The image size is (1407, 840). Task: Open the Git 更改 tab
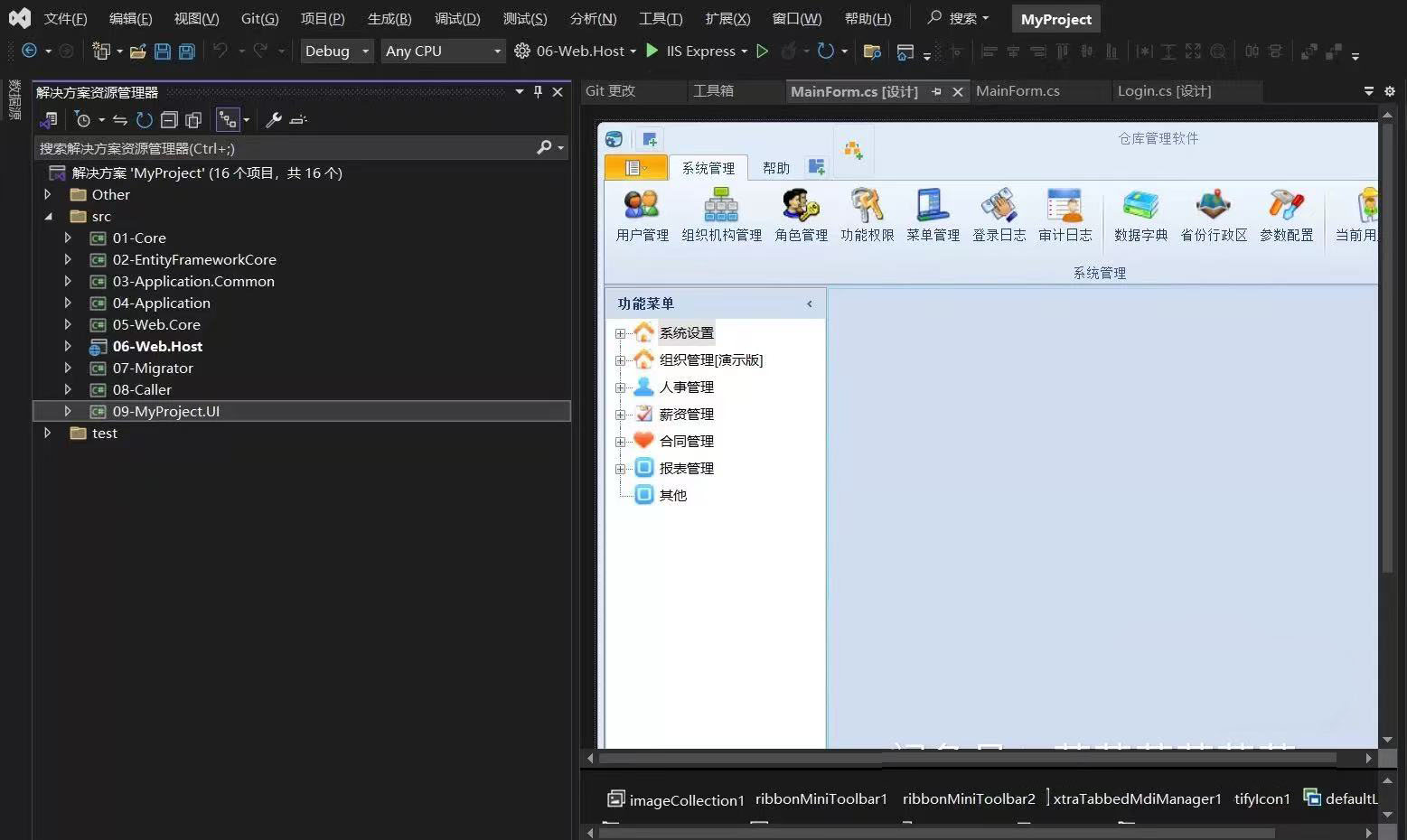(610, 91)
